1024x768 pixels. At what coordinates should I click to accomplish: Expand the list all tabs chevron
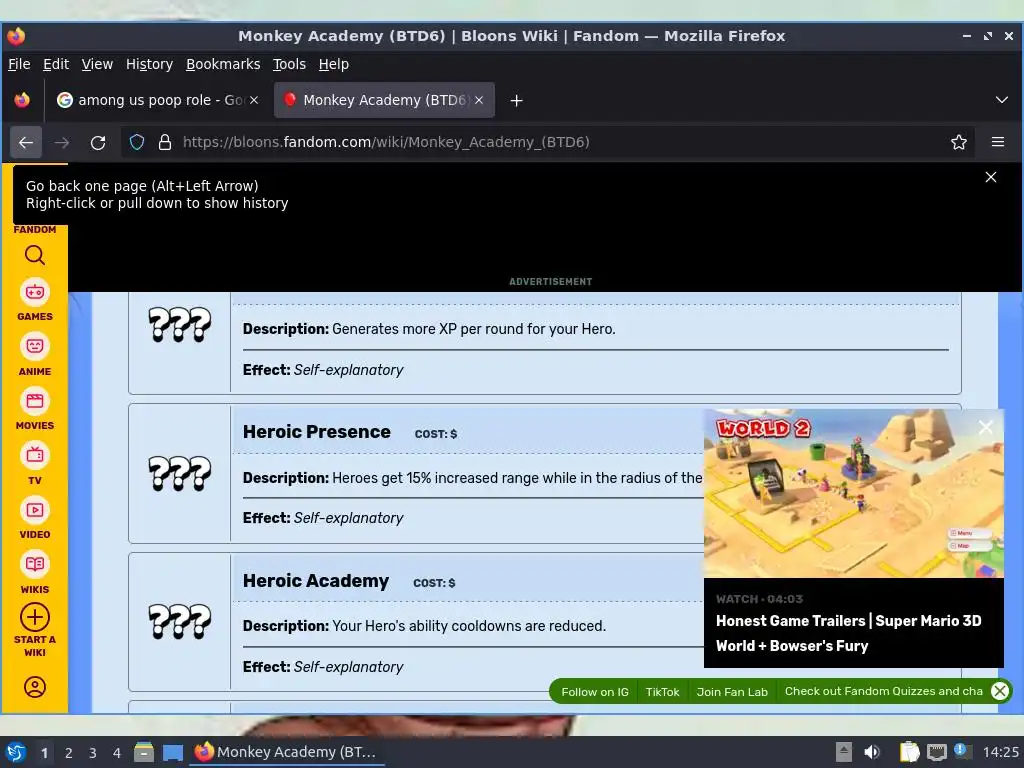[1002, 100]
